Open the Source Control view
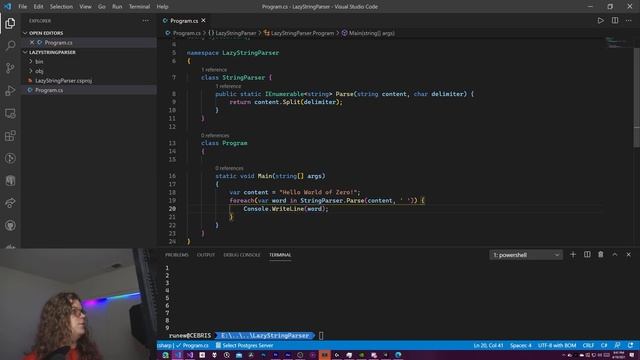Viewport: 640px width, 360px height. 10,68
